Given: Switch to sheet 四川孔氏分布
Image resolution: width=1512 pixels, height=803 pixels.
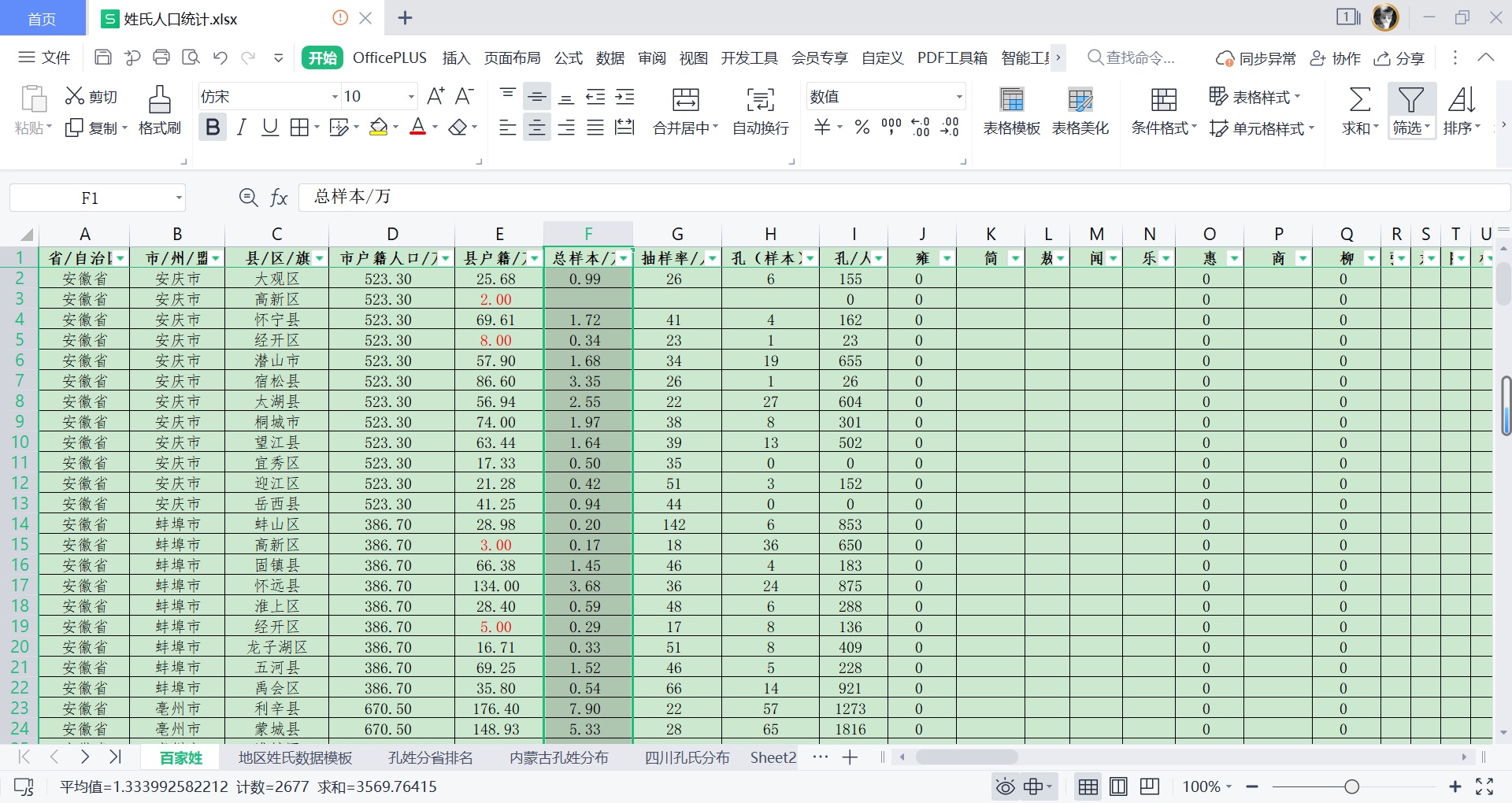Looking at the screenshot, I should pos(687,757).
